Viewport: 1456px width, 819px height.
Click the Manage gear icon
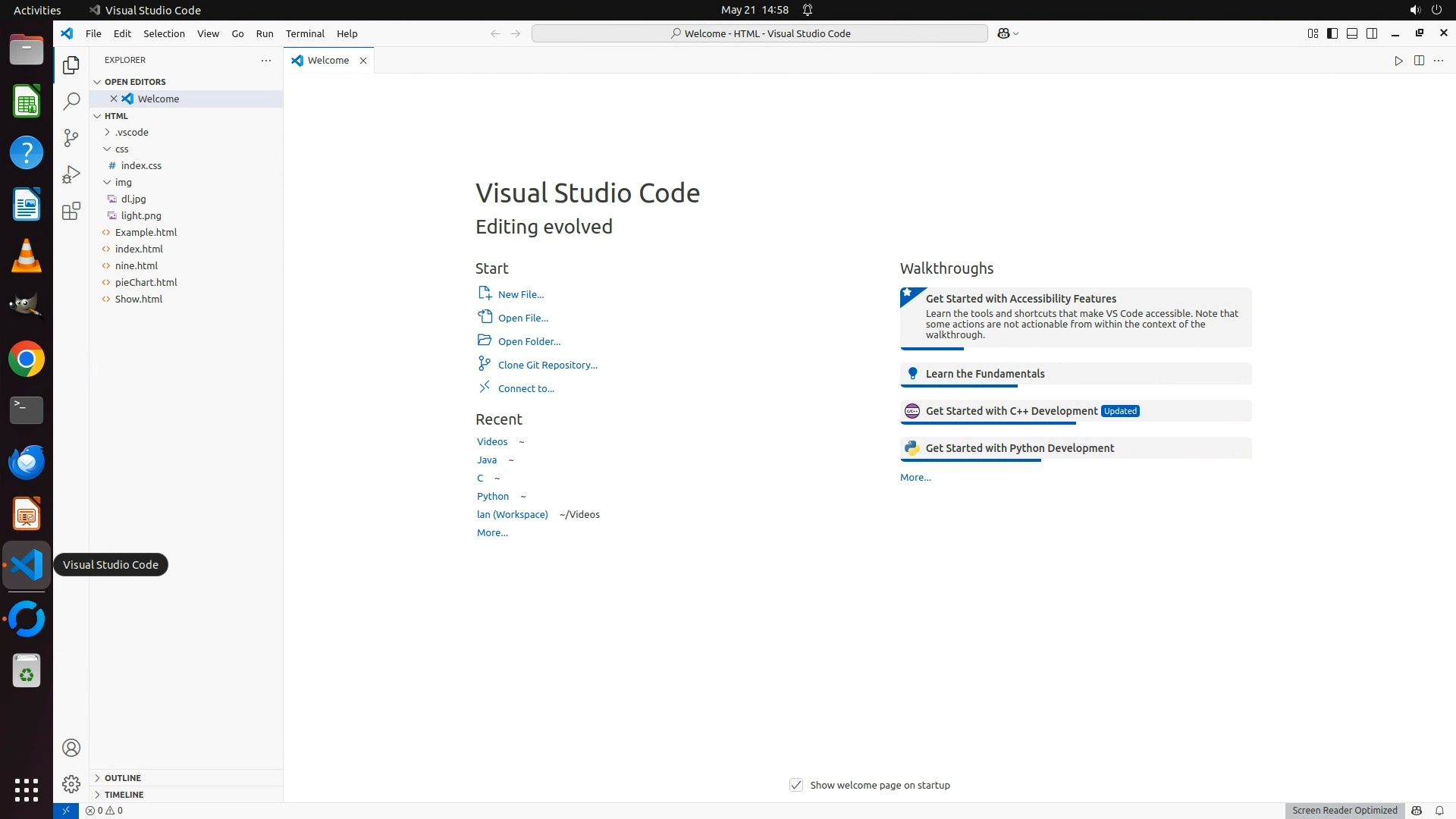pyautogui.click(x=71, y=783)
